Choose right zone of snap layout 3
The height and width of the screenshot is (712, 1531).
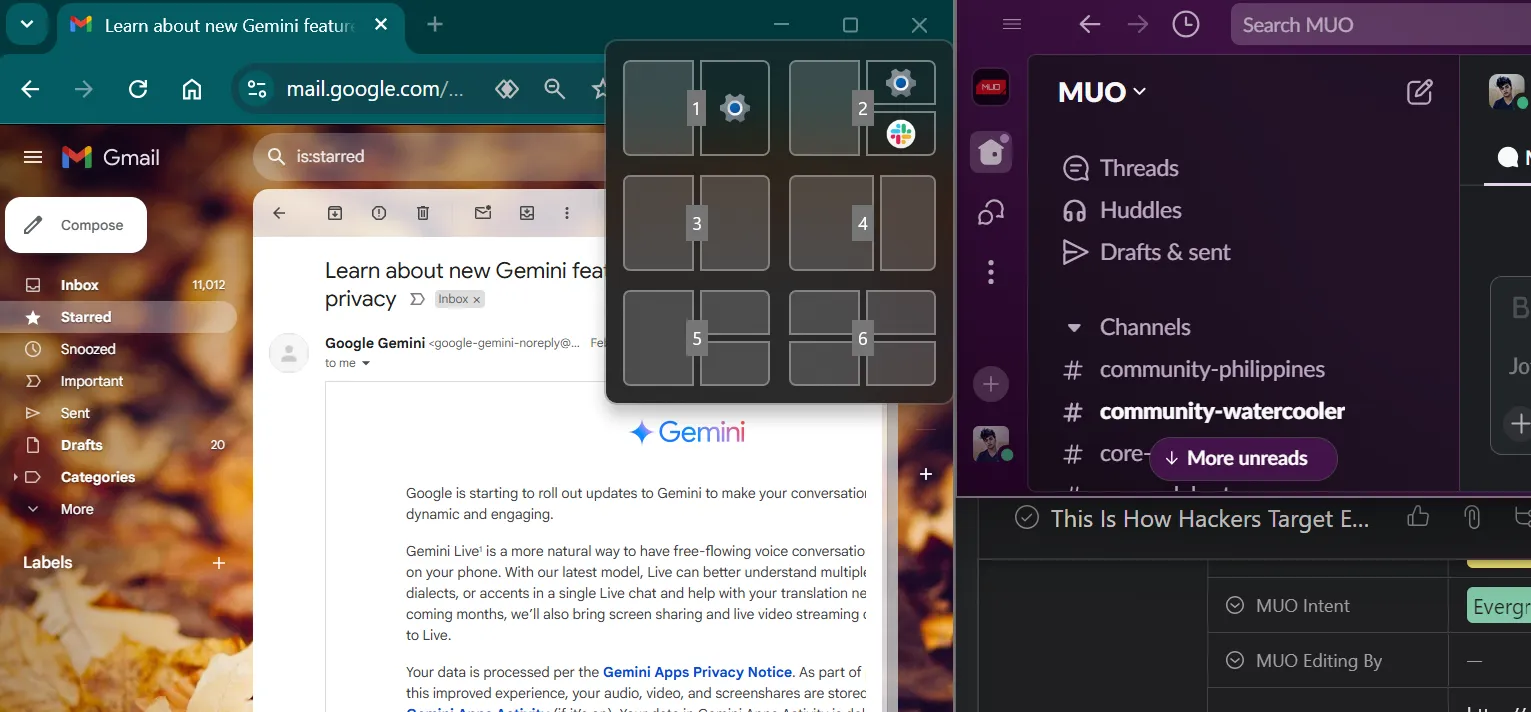click(x=735, y=223)
